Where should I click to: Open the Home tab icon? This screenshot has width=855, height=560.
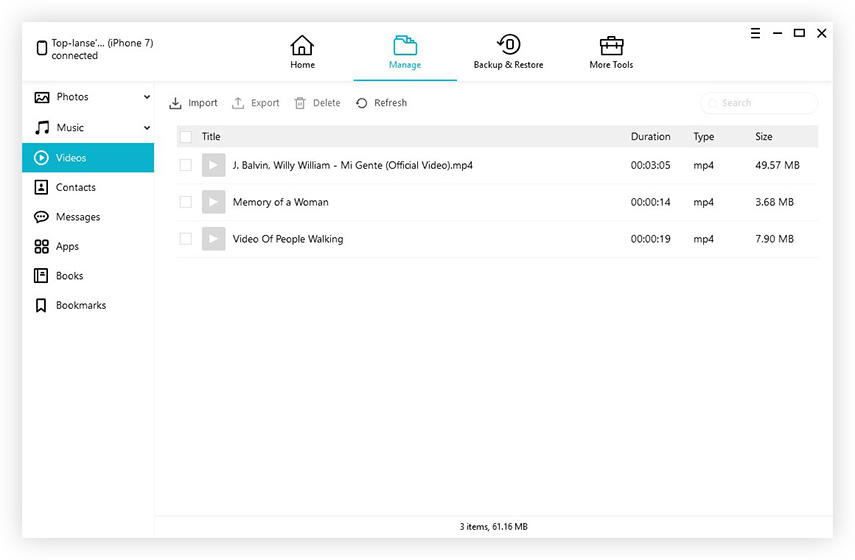(302, 45)
